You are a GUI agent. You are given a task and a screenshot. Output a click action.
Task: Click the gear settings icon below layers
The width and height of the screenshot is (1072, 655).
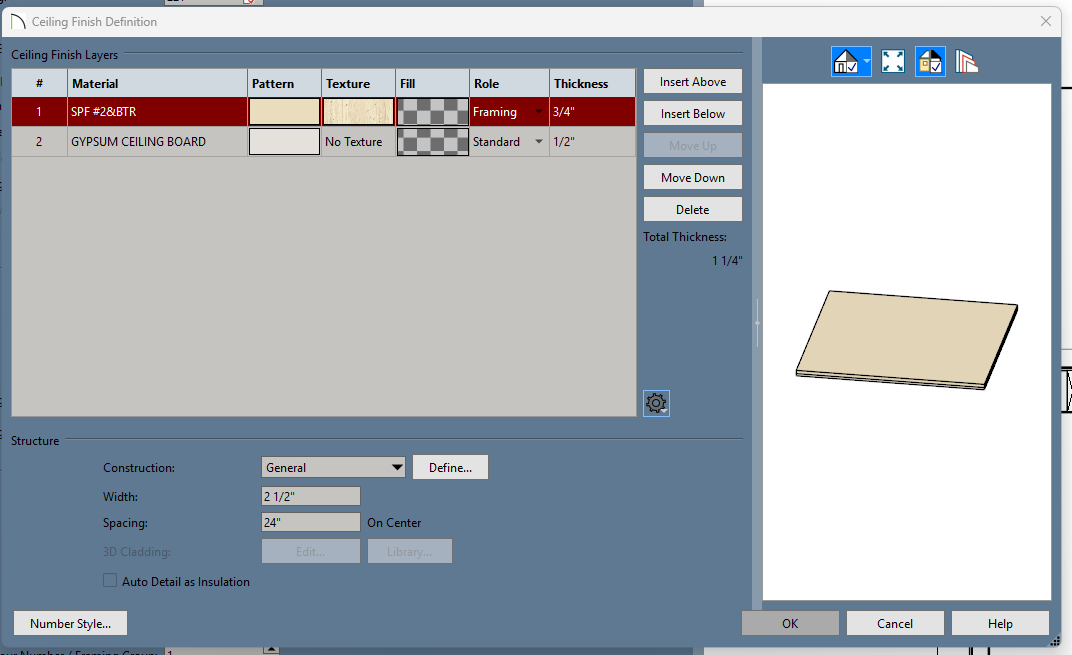click(x=656, y=403)
